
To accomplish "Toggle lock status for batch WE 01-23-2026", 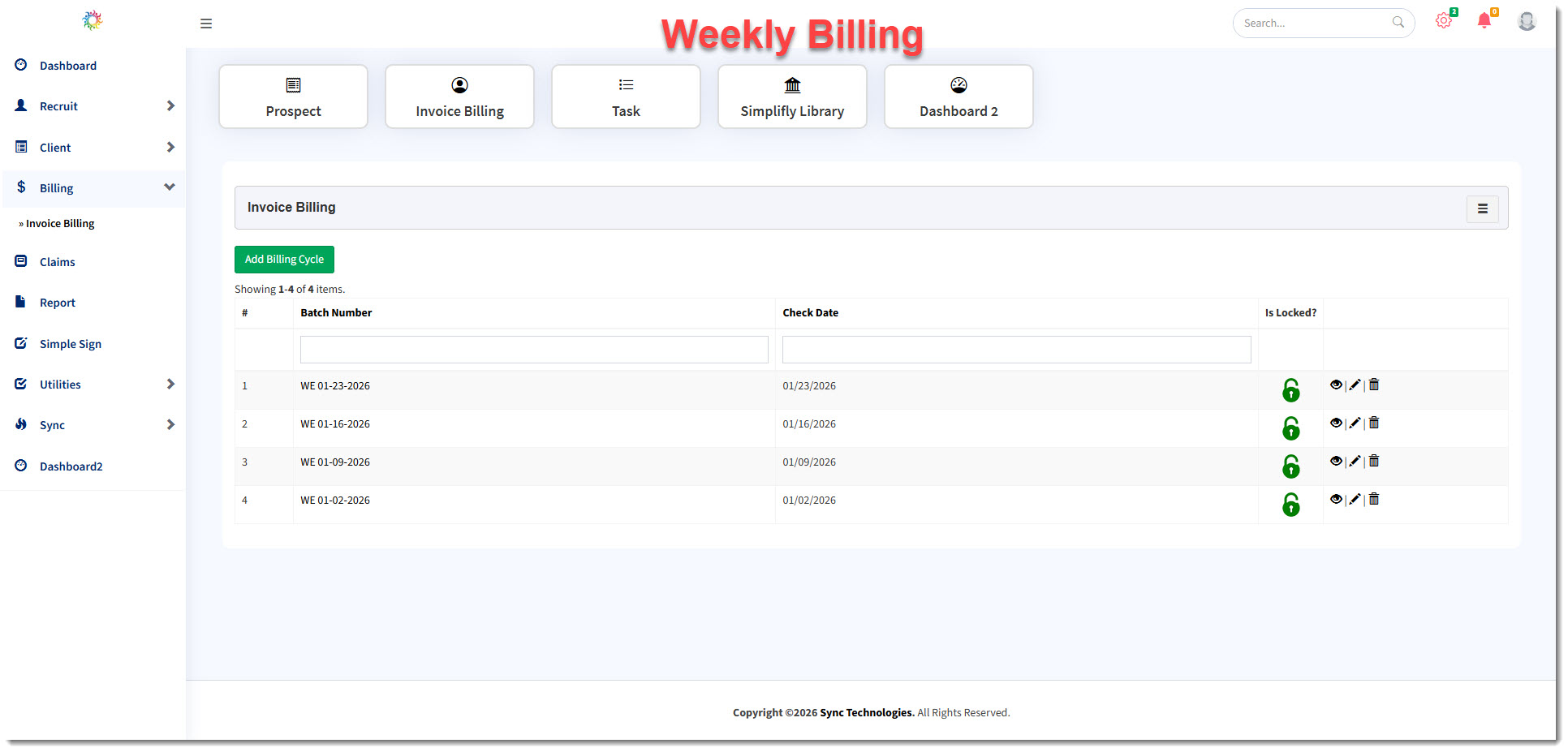I will click(1290, 390).
